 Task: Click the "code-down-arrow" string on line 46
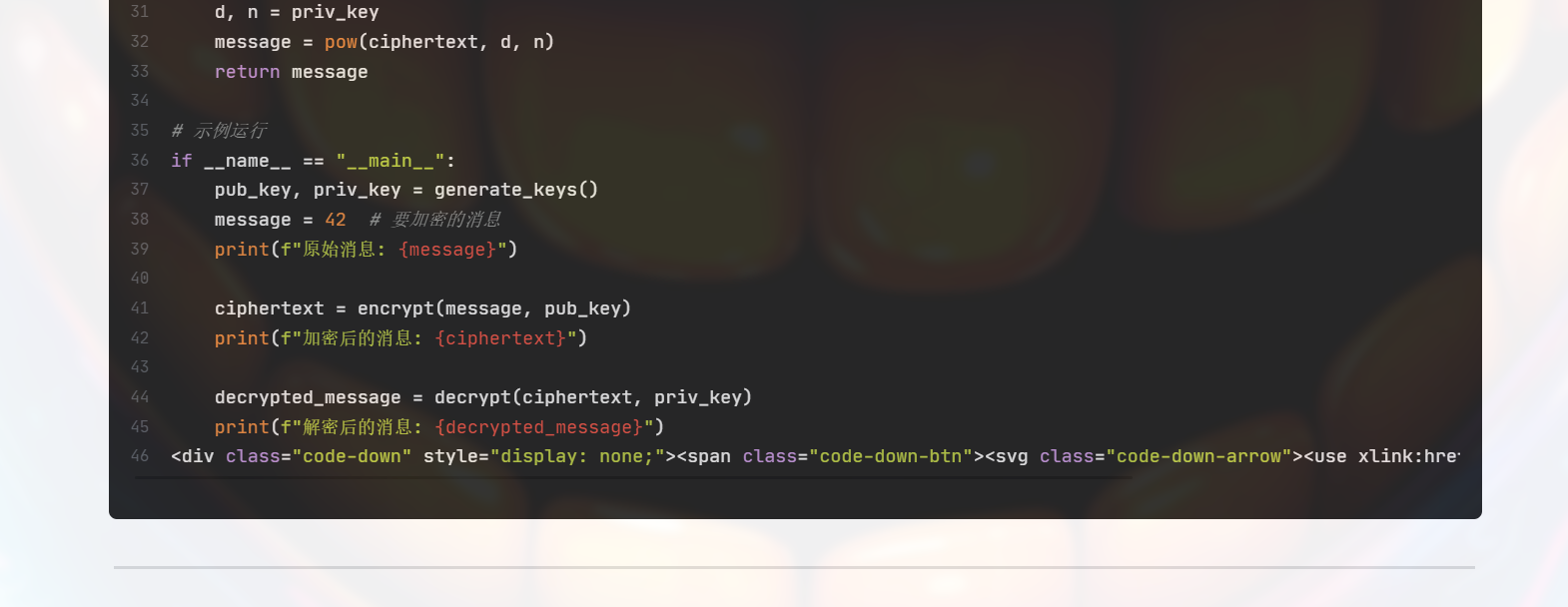coord(1198,456)
